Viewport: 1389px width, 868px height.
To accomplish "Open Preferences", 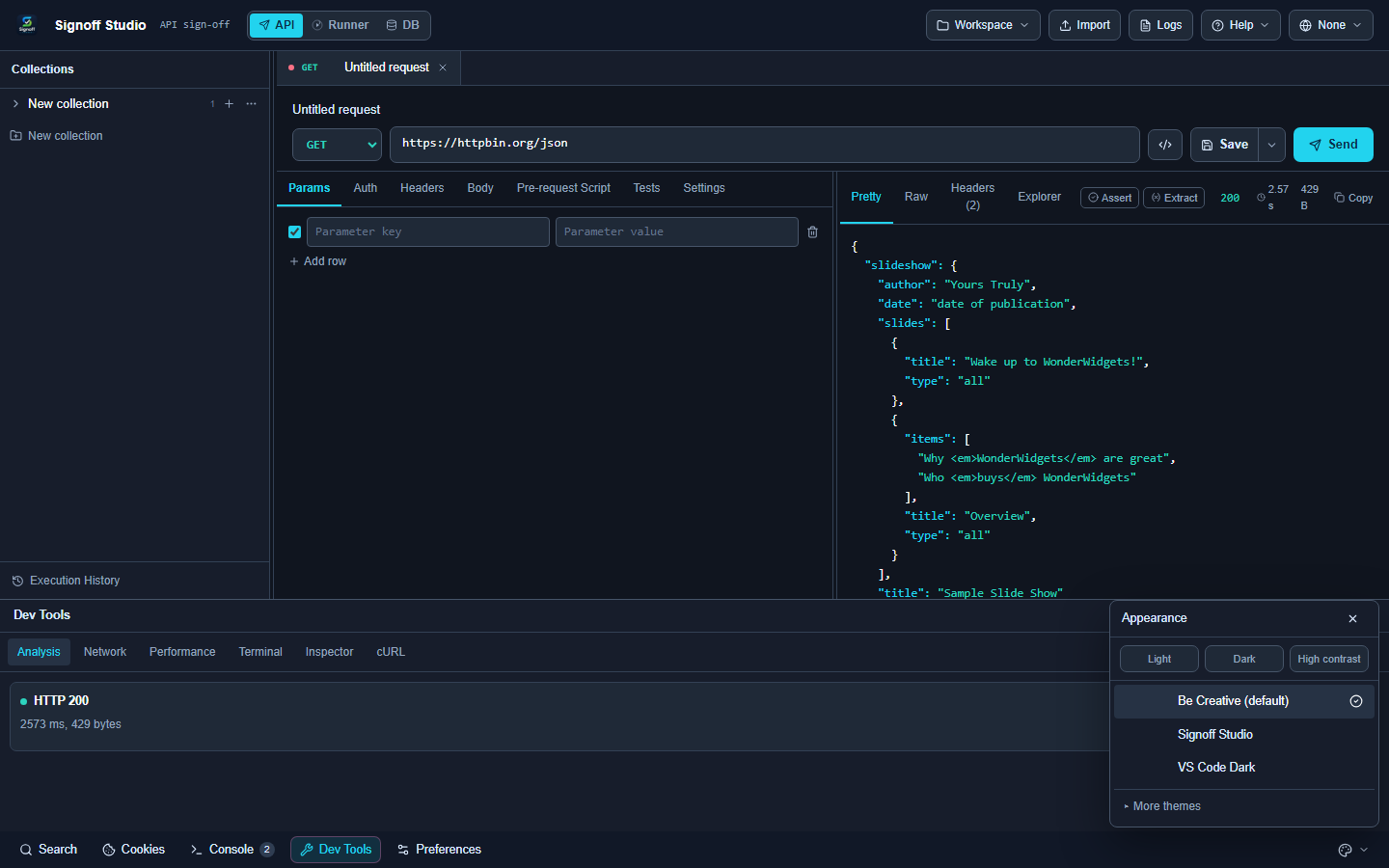I will coord(439,850).
